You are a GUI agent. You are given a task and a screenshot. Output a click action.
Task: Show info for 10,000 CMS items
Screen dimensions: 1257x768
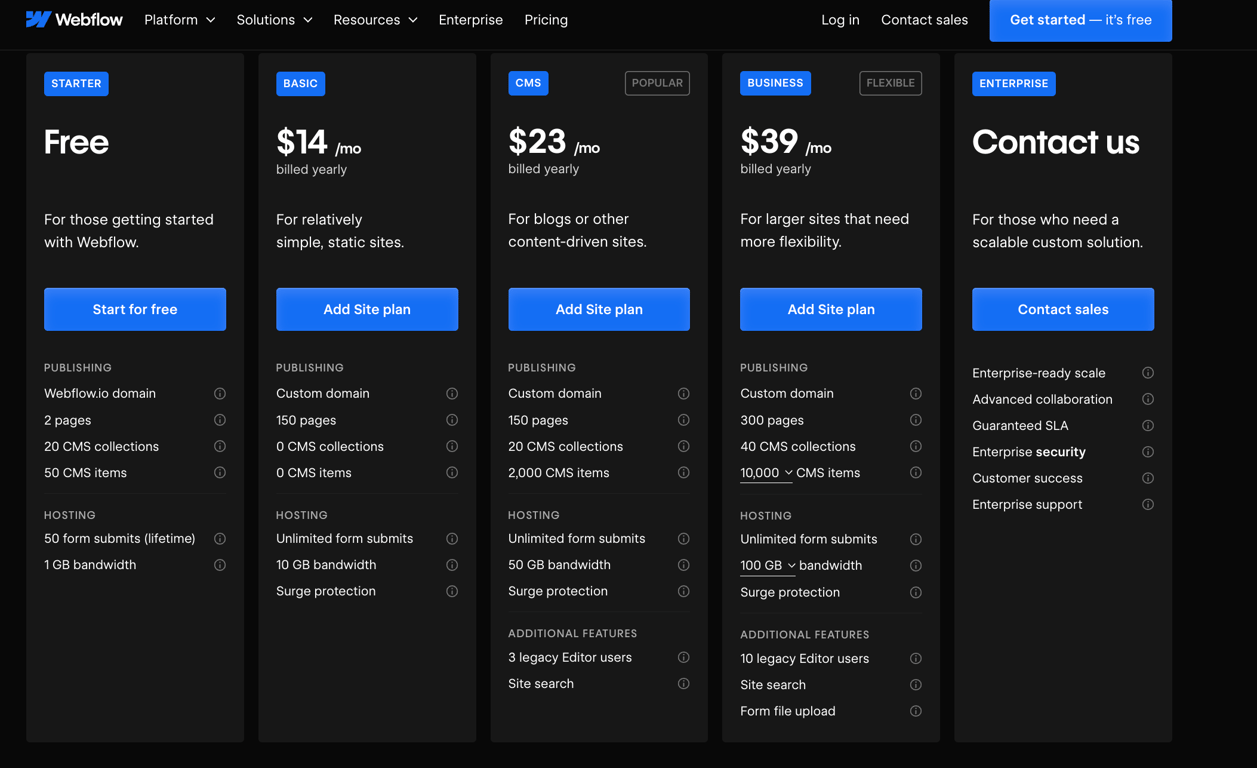pyautogui.click(x=916, y=473)
